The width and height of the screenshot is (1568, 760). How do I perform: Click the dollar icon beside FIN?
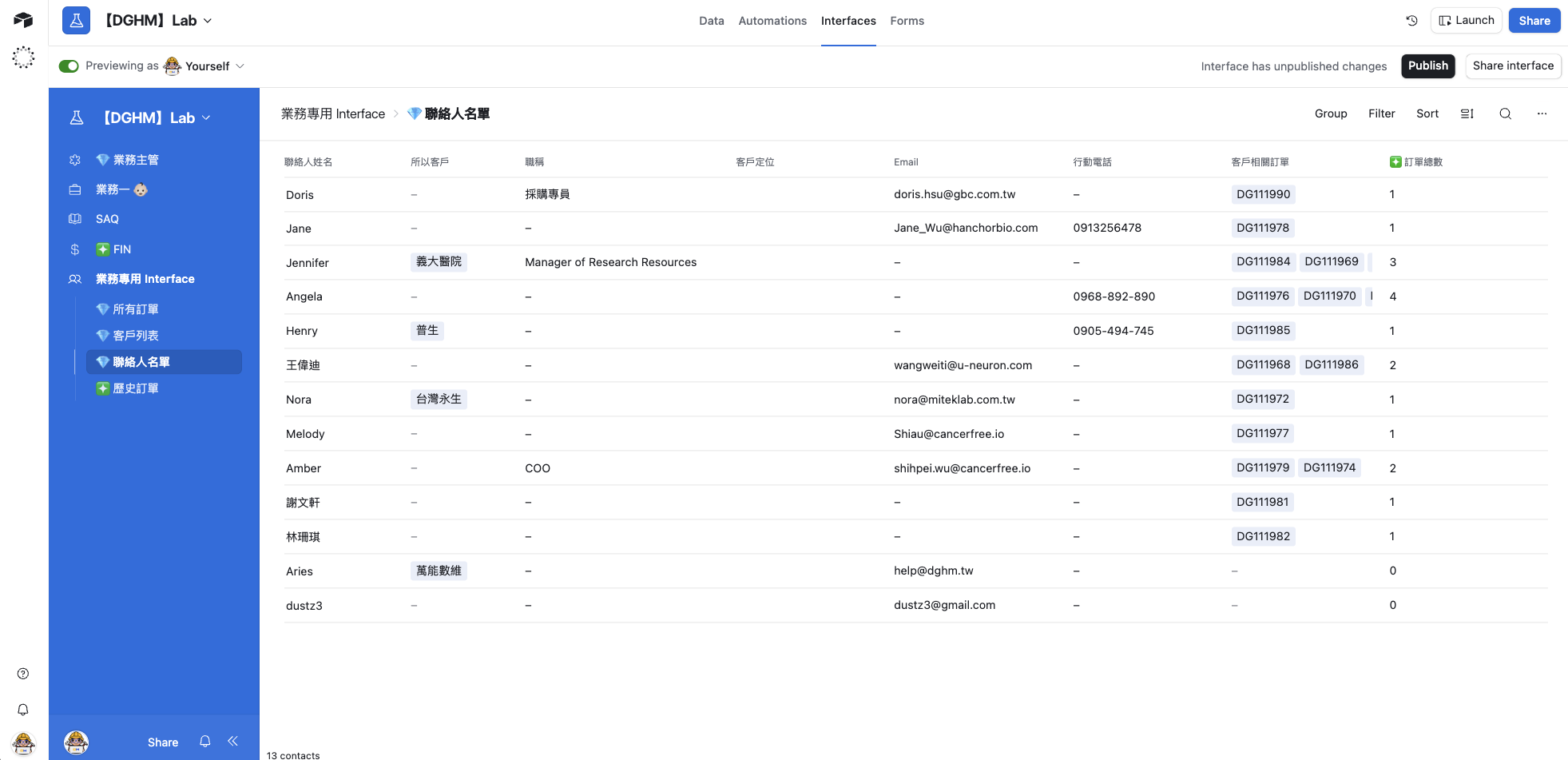click(74, 249)
